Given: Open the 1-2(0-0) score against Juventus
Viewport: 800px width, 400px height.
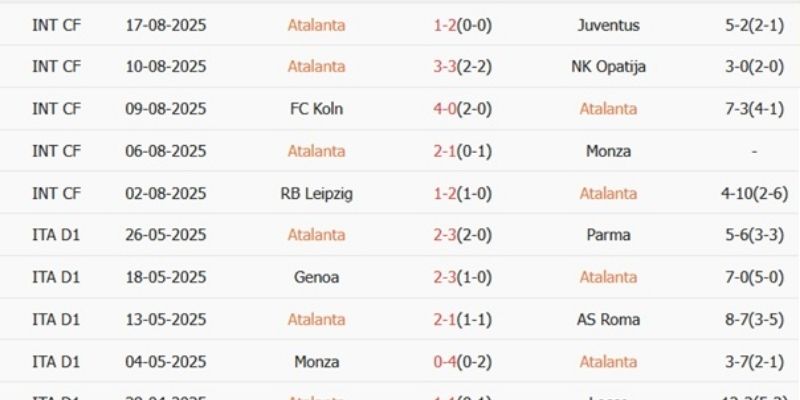Looking at the screenshot, I should pyautogui.click(x=459, y=25).
